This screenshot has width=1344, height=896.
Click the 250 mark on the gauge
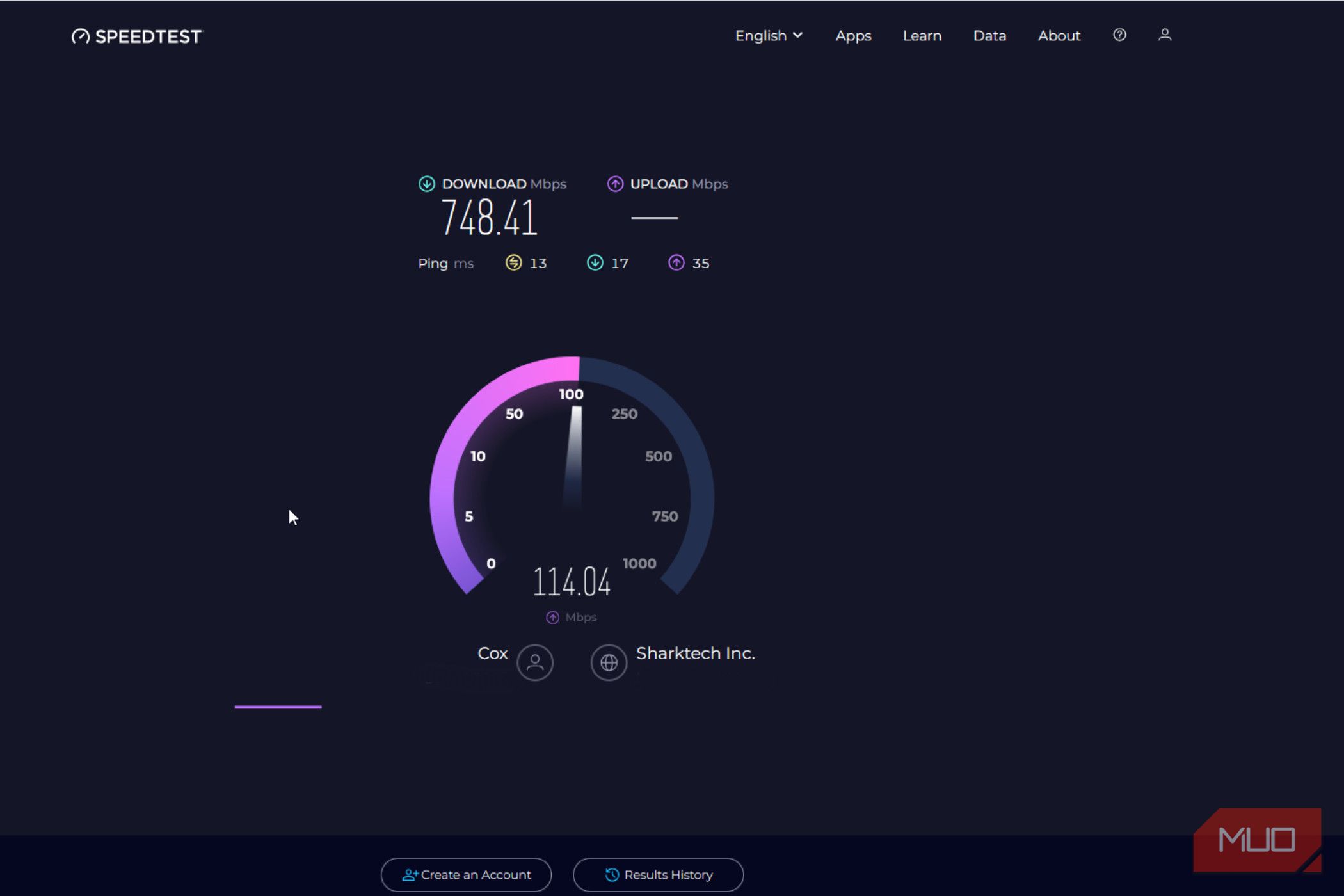pos(624,414)
